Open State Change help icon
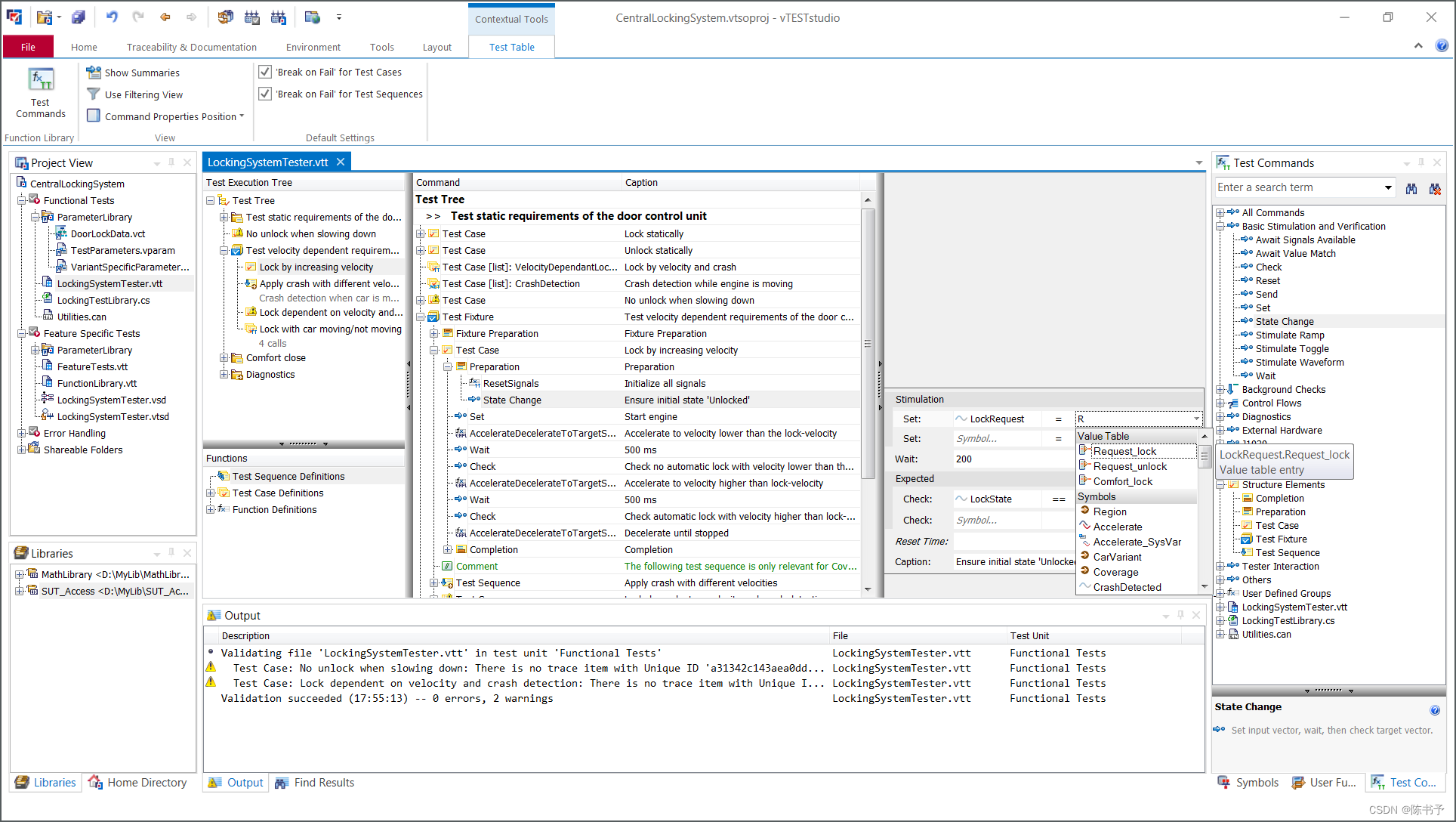Screen dimensions: 1456x822 [x=1435, y=710]
